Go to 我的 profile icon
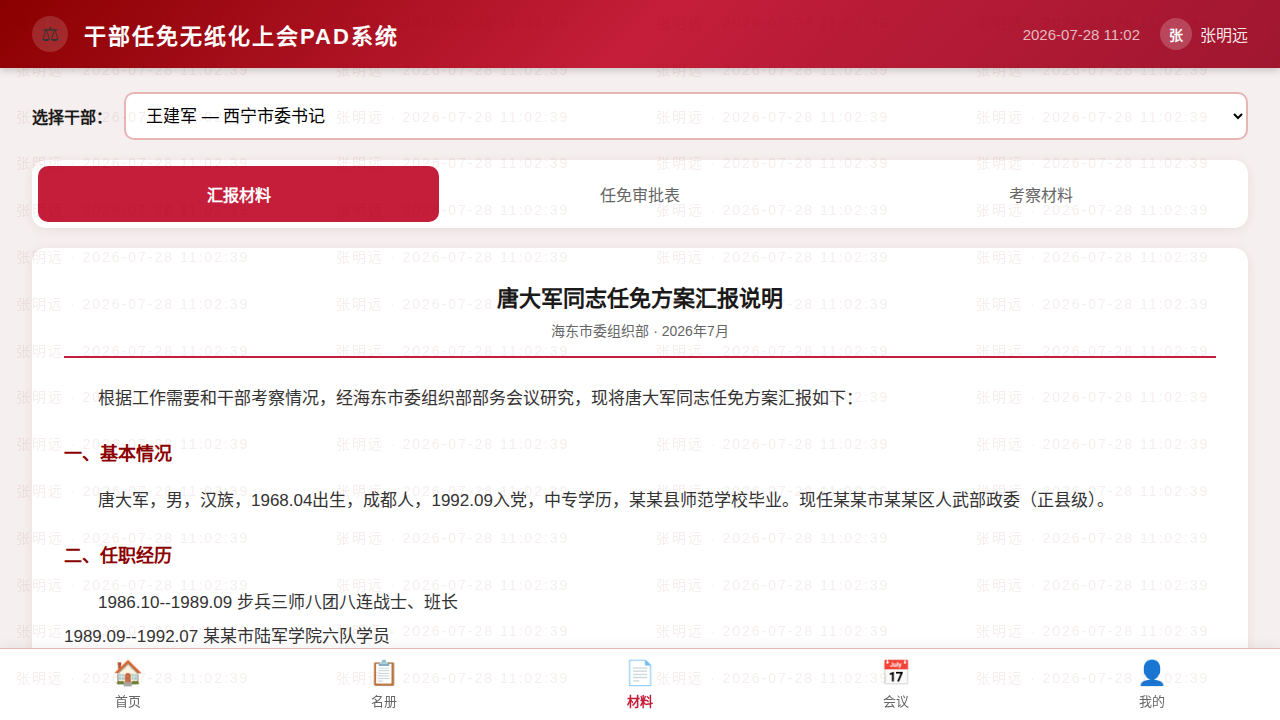This screenshot has width=1280, height=720. [1152, 673]
